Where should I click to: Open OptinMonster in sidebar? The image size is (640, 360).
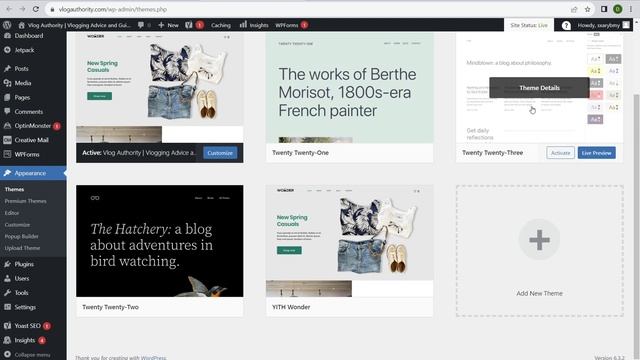[33, 126]
